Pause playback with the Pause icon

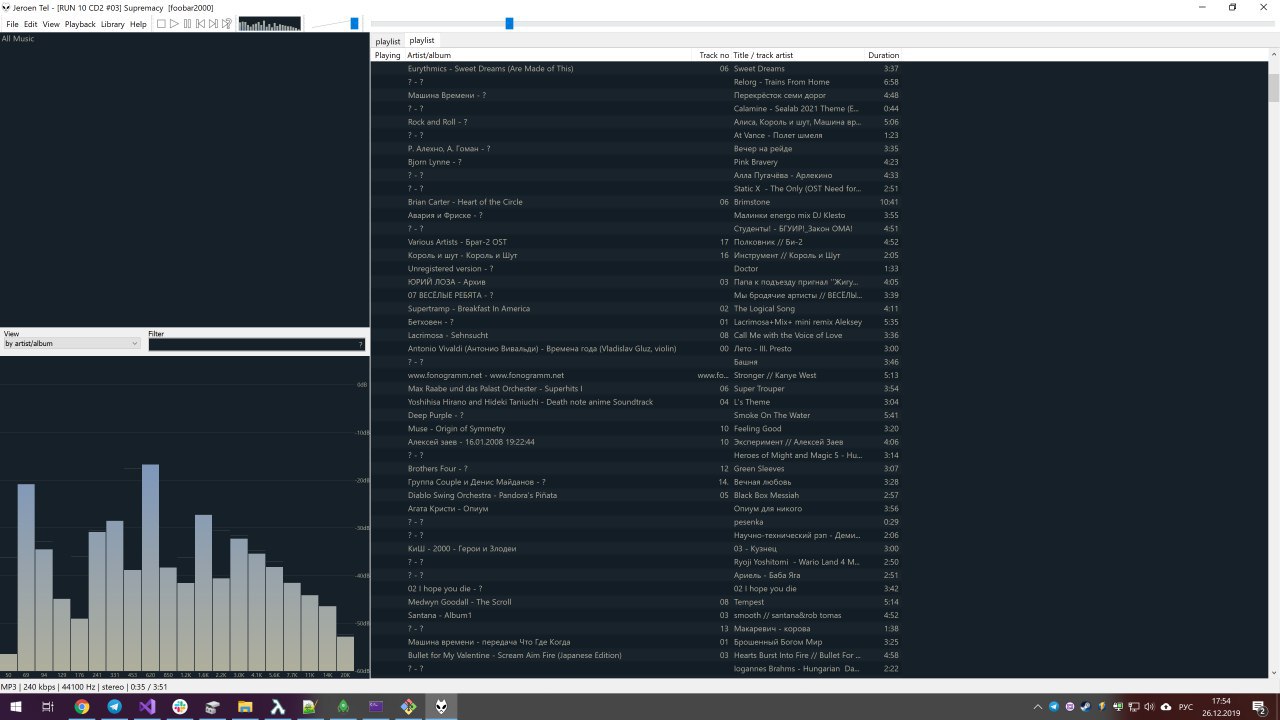click(187, 24)
